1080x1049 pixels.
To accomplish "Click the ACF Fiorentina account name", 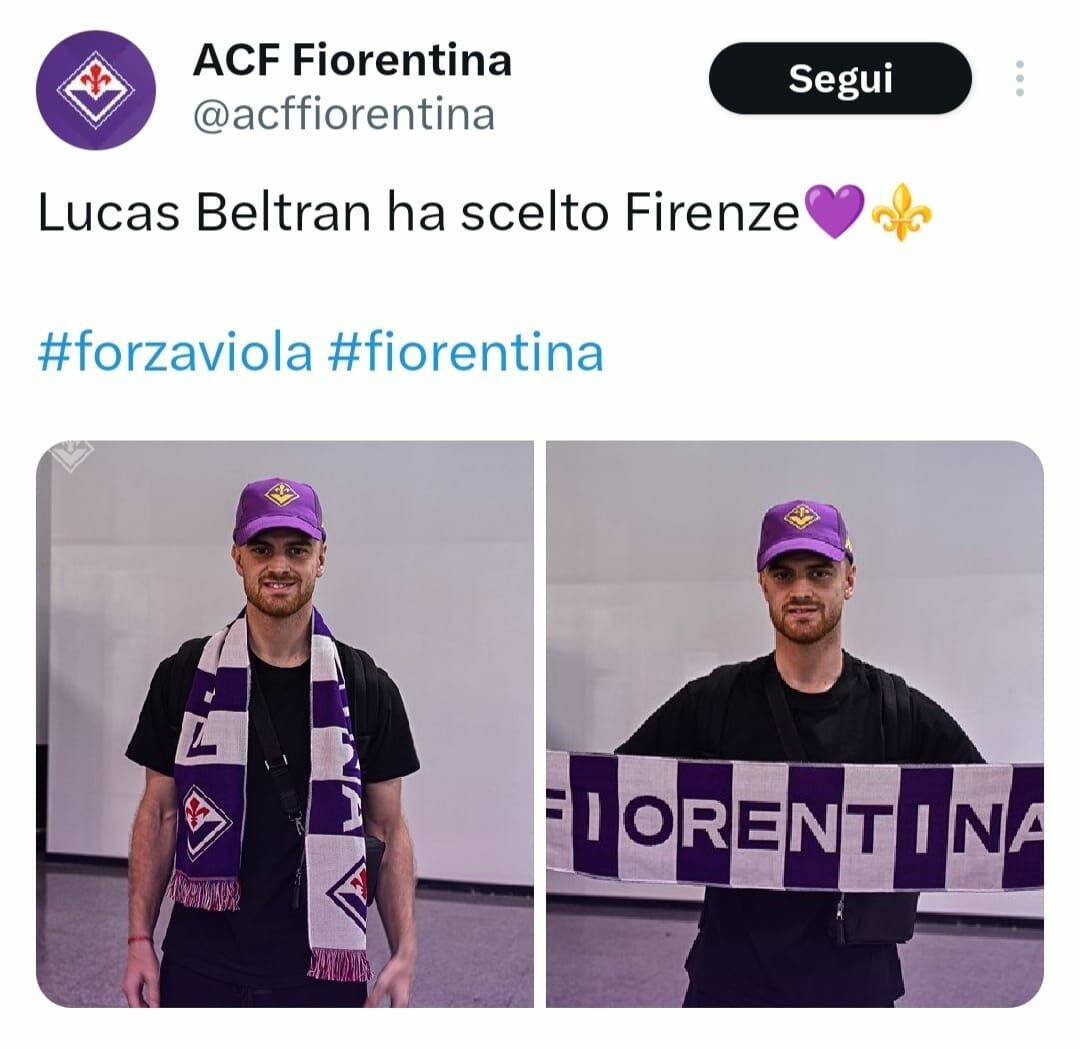I will [x=352, y=60].
